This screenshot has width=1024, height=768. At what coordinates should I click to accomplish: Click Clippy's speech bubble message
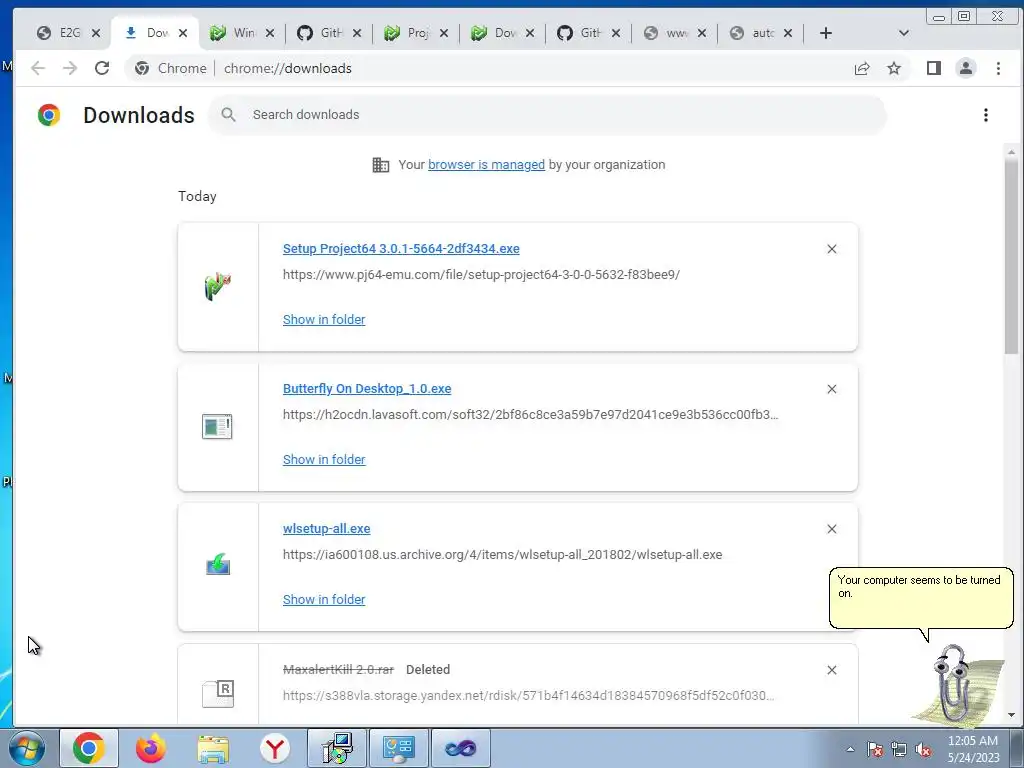pyautogui.click(x=921, y=598)
